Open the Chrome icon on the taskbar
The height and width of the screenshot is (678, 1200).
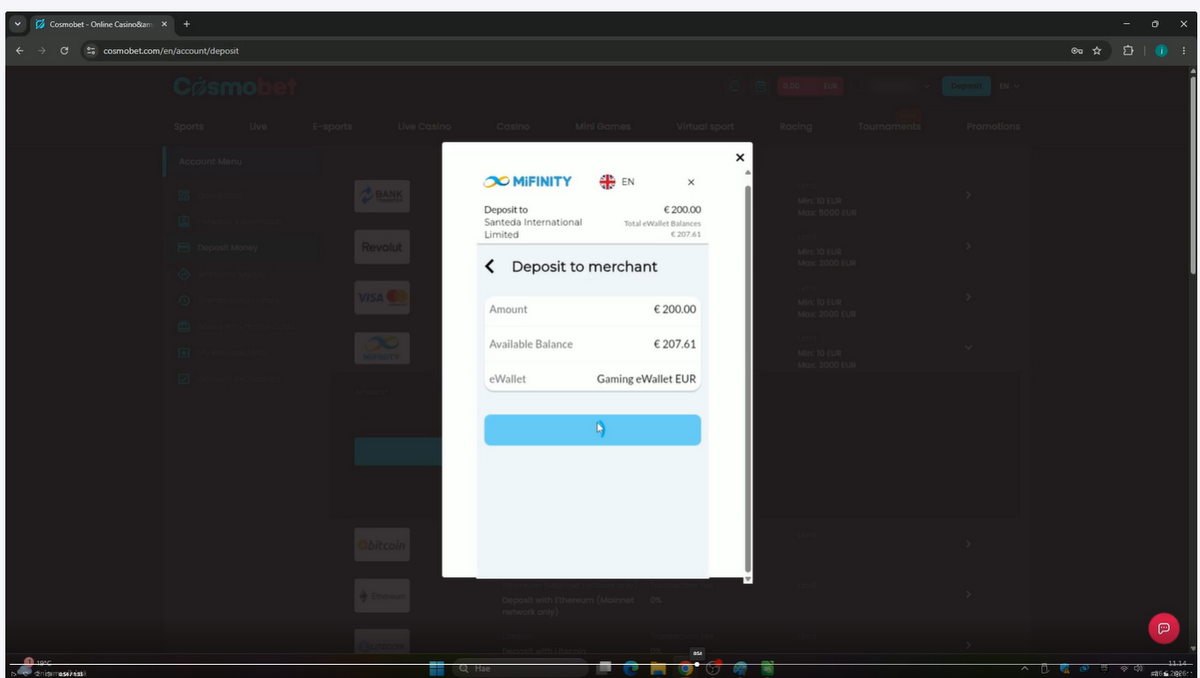(x=685, y=667)
